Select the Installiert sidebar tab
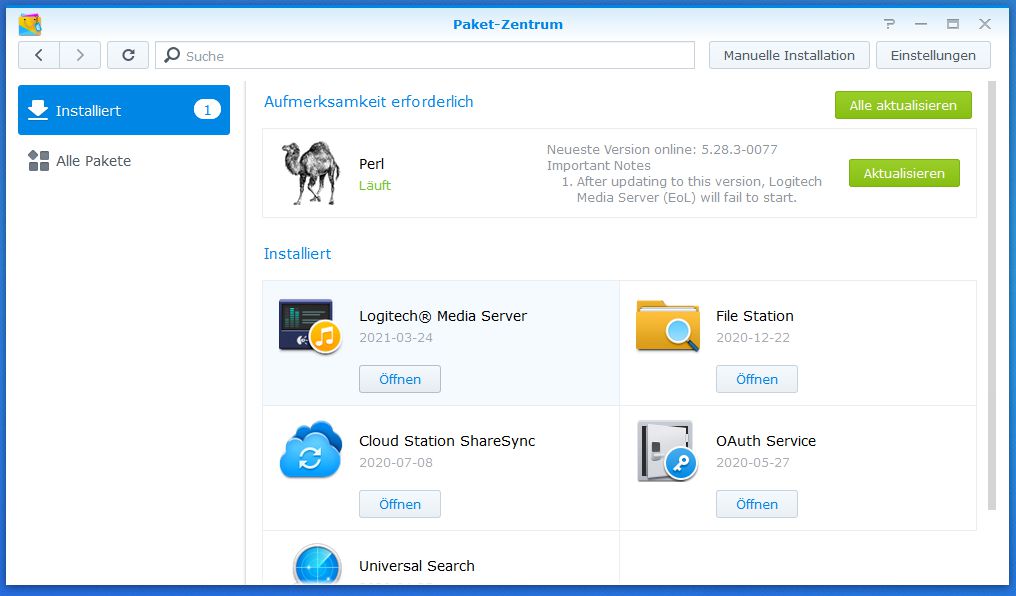 tap(124, 110)
